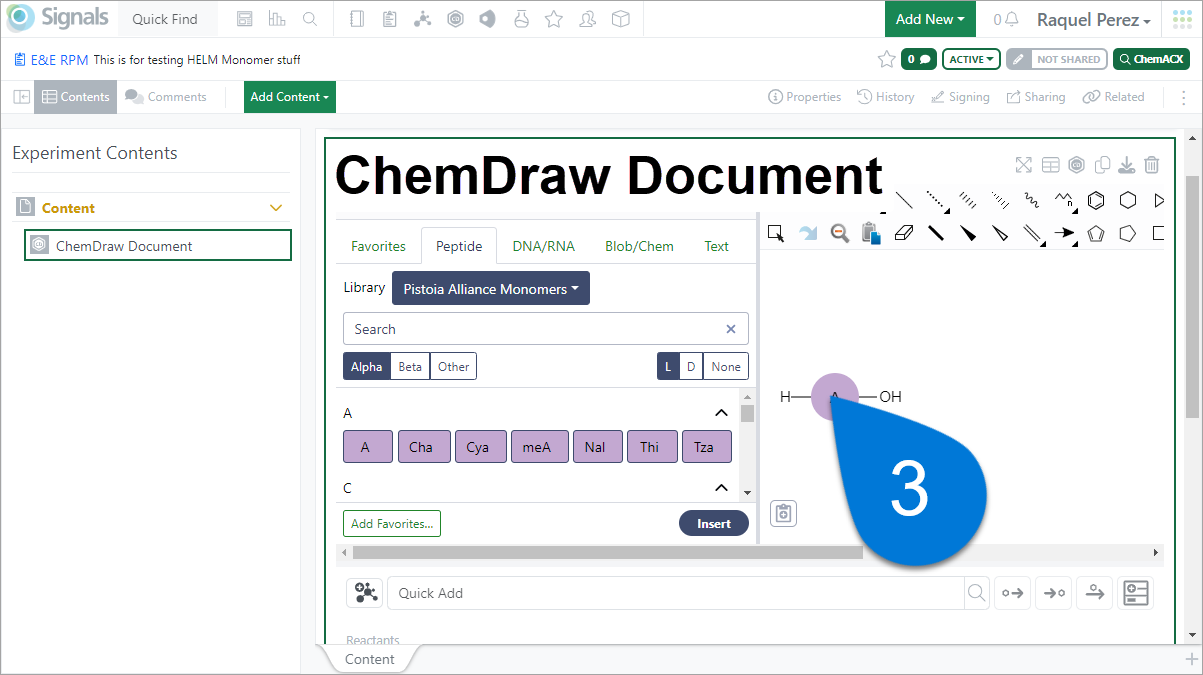Click the copy icon above the ChemDraw toolbar
1203x675 pixels.
click(1102, 165)
